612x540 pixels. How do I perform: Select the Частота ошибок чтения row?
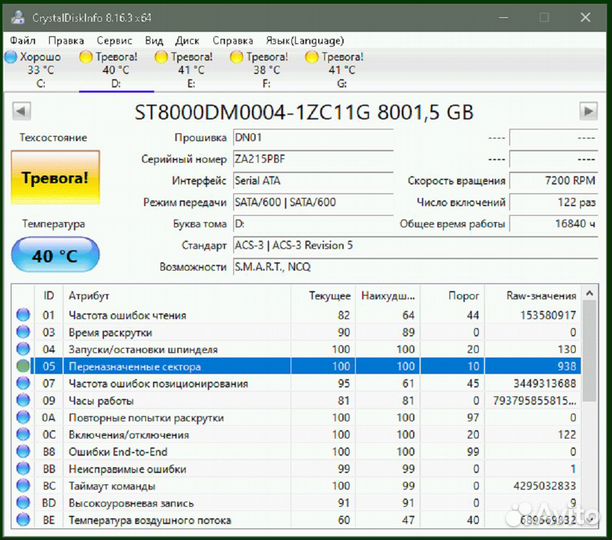pyautogui.click(x=297, y=315)
